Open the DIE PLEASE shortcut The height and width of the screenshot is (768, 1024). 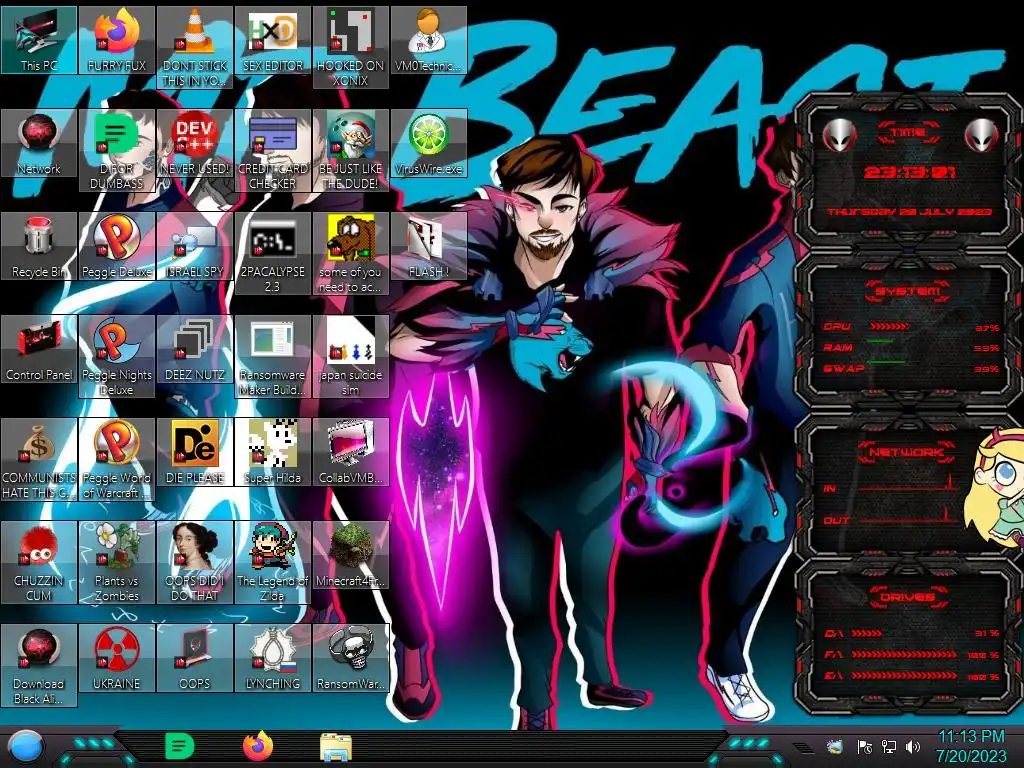pyautogui.click(x=195, y=453)
